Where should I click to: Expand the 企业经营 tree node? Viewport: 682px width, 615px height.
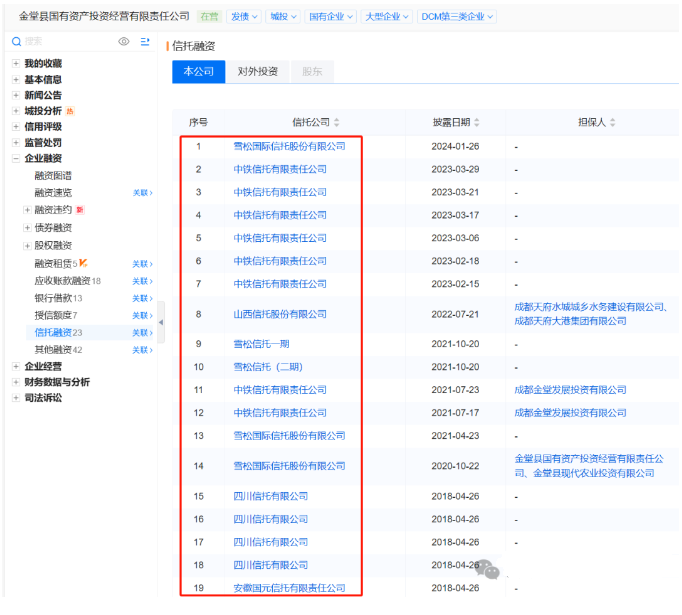(16, 366)
